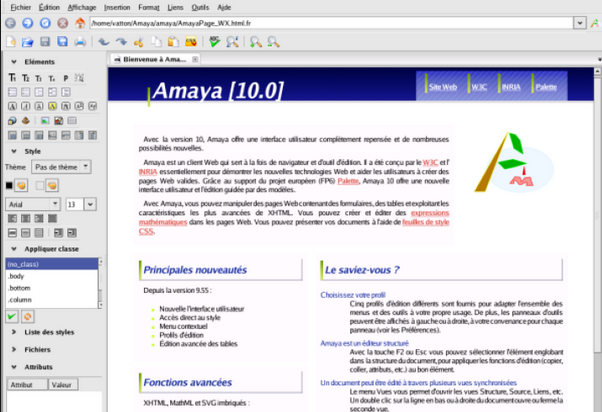Click the Forward navigation arrow
The image size is (602, 412).
pyautogui.click(x=28, y=23)
